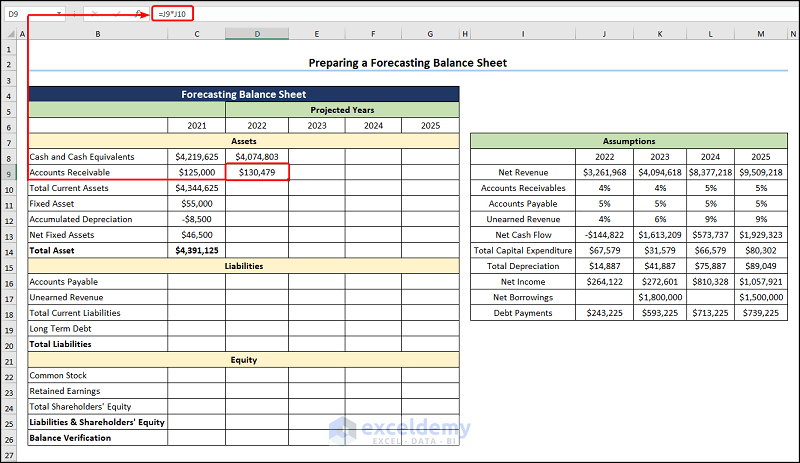The width and height of the screenshot is (800, 463).
Task: Select column C header
Action: tap(196, 34)
